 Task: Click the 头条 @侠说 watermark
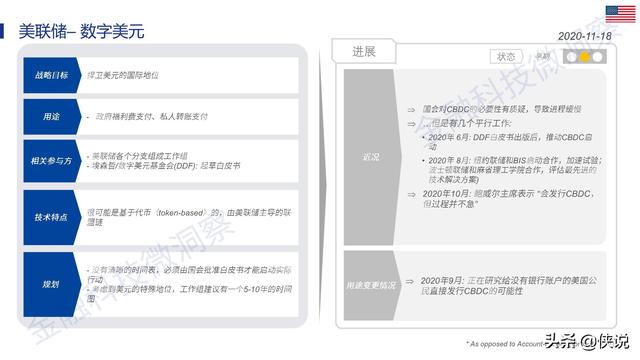click(x=587, y=341)
